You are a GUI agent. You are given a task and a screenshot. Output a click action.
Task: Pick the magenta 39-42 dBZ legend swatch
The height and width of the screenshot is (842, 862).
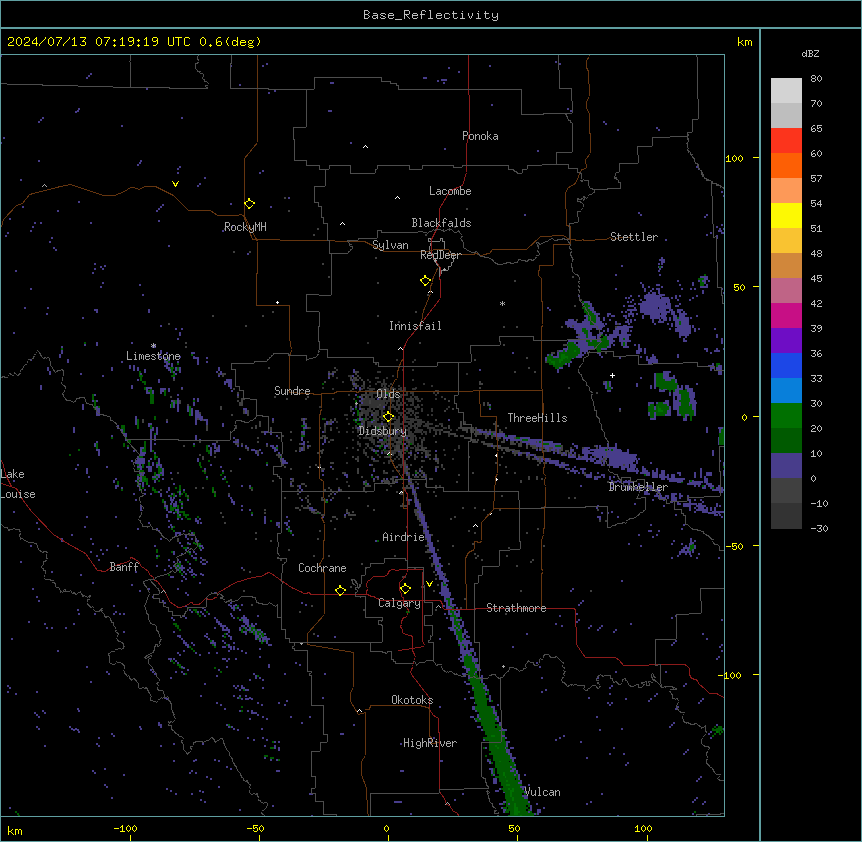786,315
